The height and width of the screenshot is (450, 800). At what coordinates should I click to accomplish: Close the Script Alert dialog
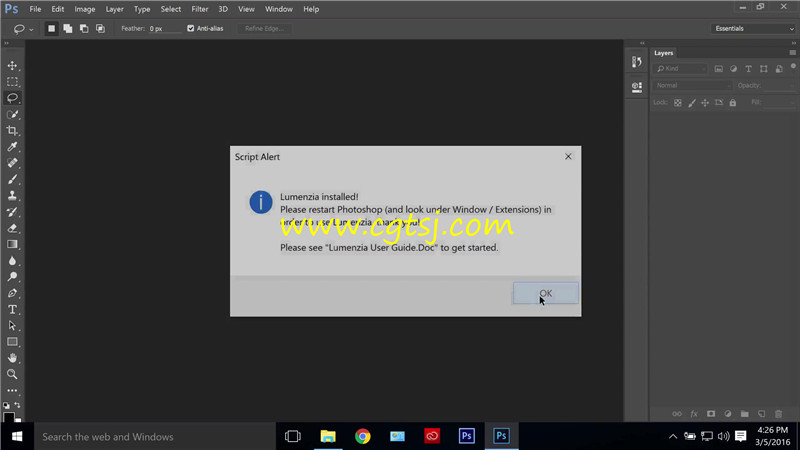568,157
